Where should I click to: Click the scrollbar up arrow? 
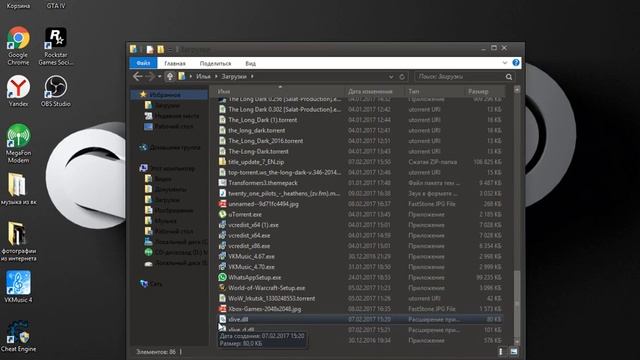(517, 89)
